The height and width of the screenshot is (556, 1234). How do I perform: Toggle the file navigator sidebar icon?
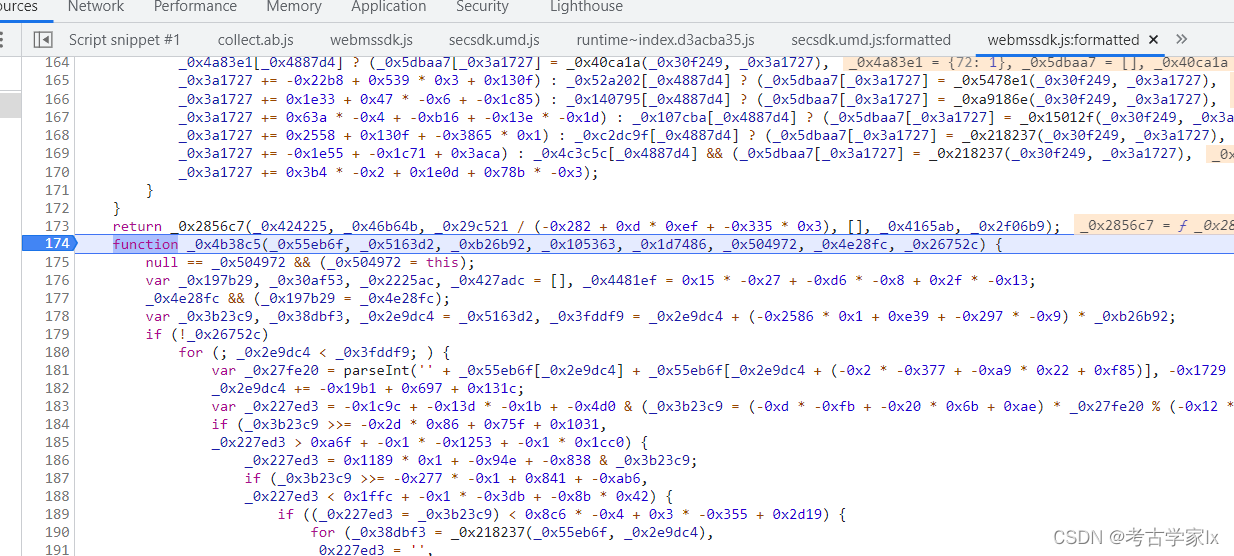pos(43,40)
